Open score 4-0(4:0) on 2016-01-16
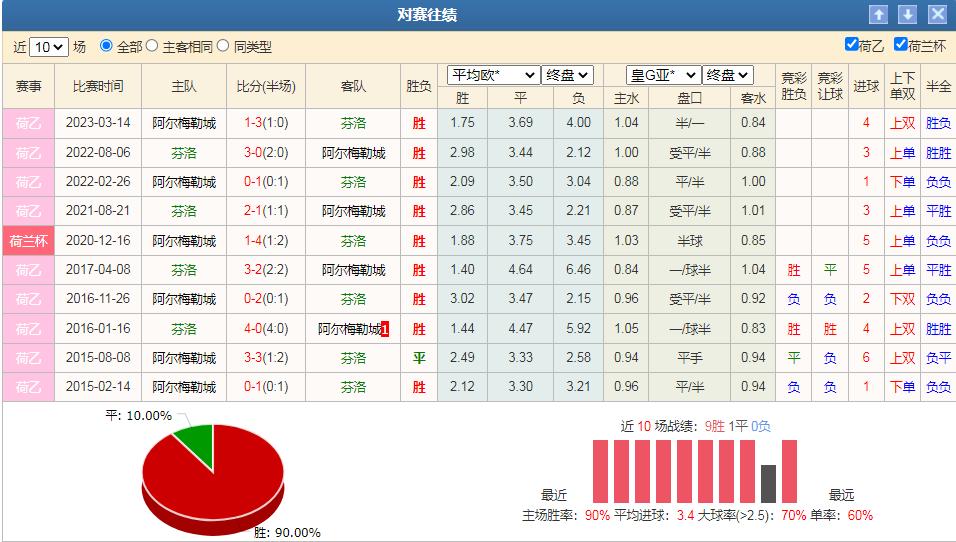The width and height of the screenshot is (956, 542). [x=266, y=329]
